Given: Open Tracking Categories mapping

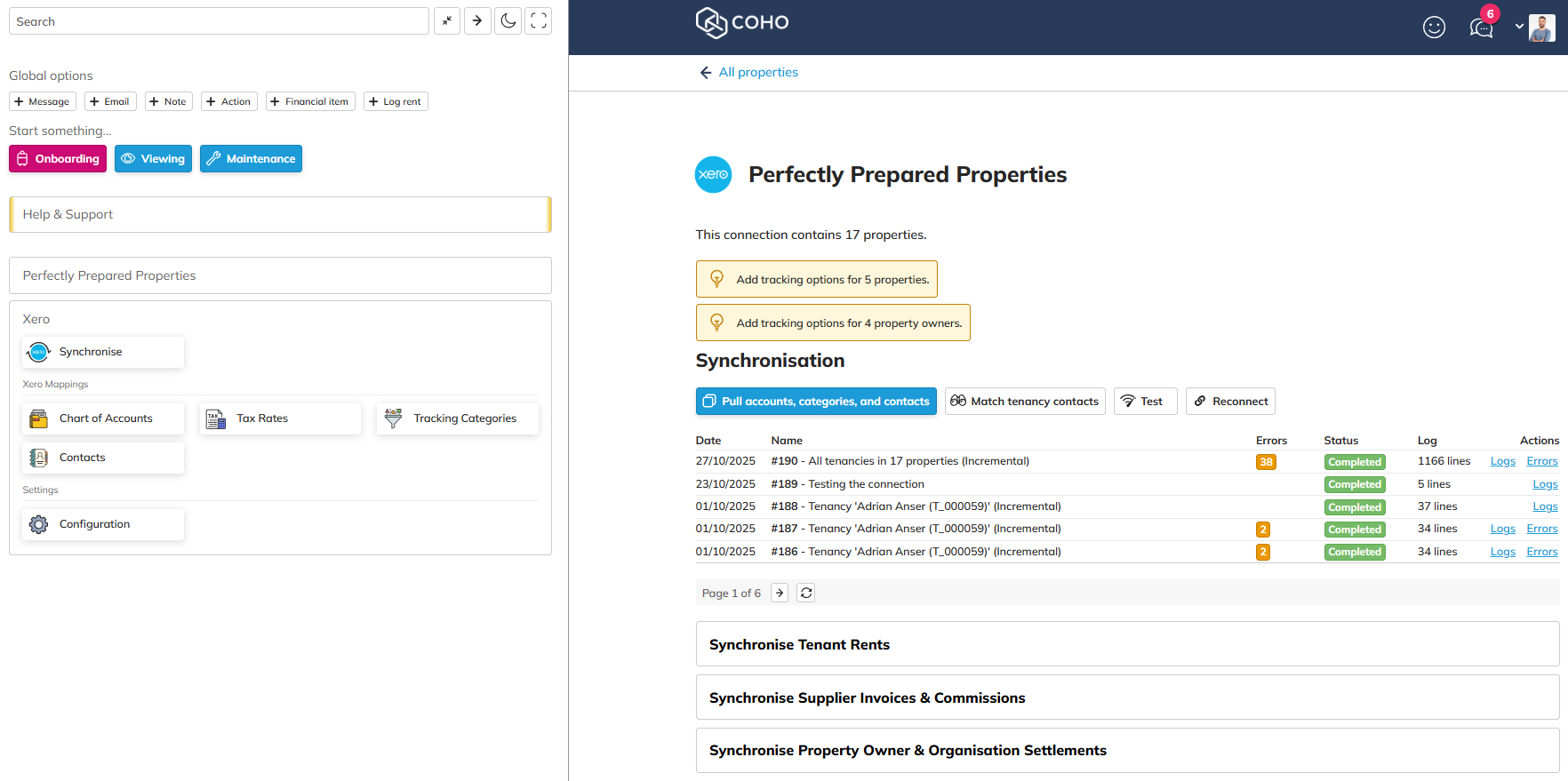Looking at the screenshot, I should click(457, 418).
